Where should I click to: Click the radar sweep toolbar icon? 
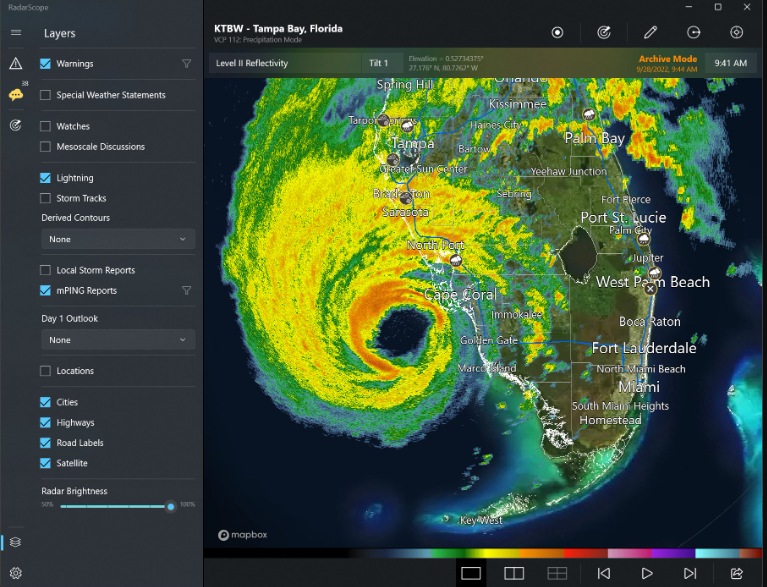pos(604,32)
